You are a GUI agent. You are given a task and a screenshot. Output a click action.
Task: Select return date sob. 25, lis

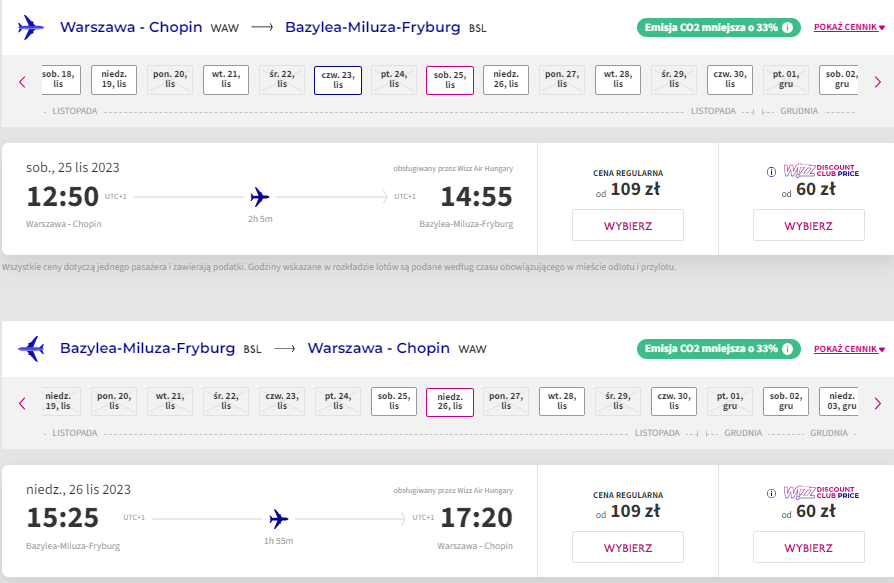tap(394, 402)
